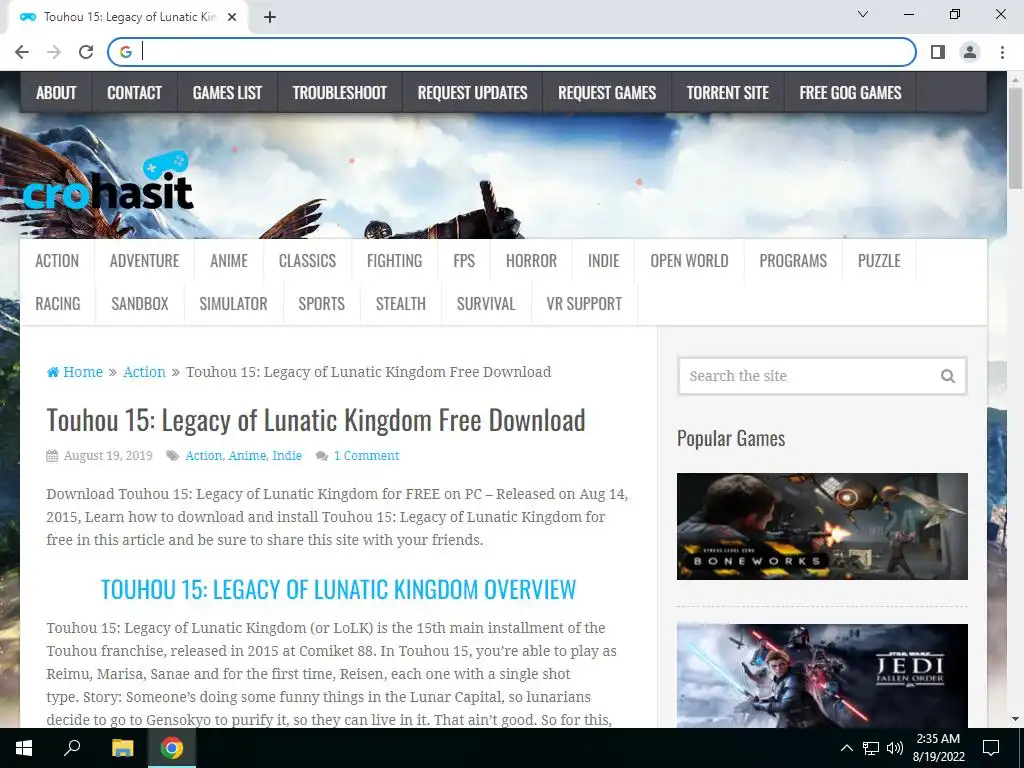This screenshot has width=1024, height=768.
Task: Select the PROGRAMS category
Action: click(793, 261)
